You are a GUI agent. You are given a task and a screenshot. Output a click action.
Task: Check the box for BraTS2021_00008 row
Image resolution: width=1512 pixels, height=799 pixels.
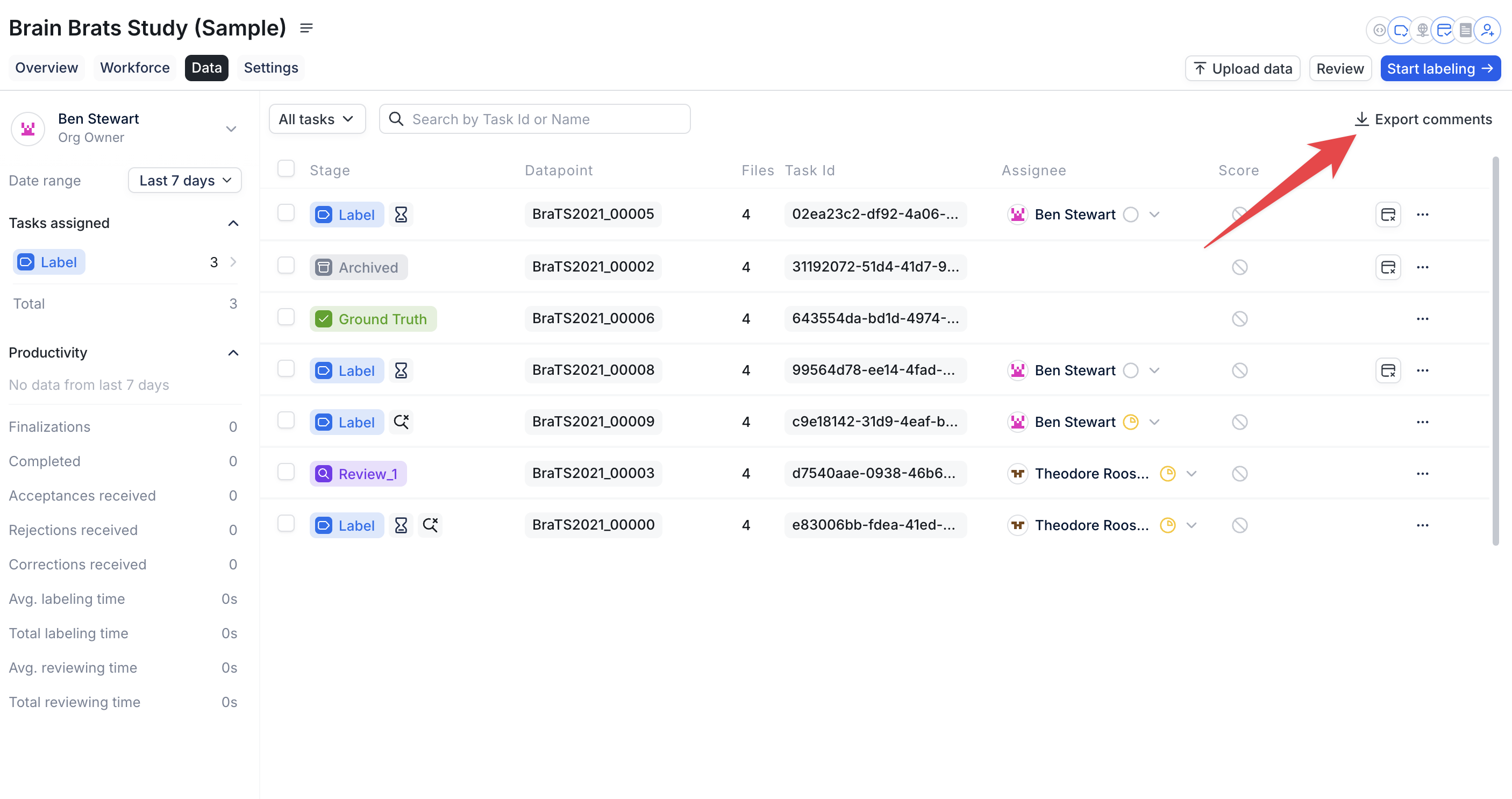click(x=286, y=369)
